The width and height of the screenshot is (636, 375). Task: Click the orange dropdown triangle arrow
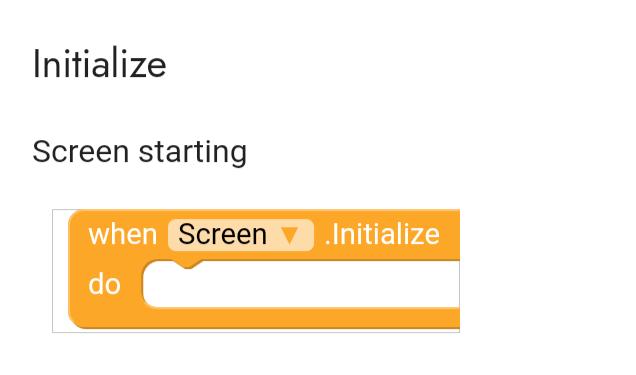[290, 236]
